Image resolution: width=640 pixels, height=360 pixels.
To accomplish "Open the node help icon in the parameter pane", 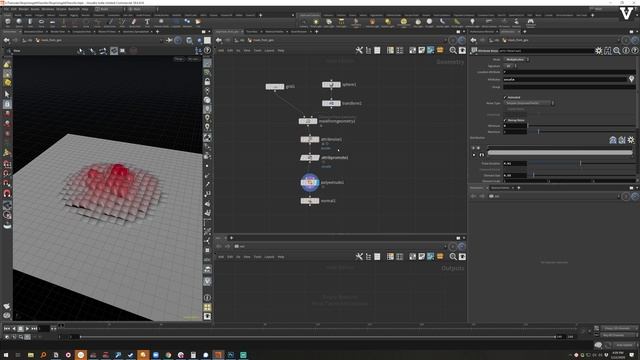I will point(635,51).
